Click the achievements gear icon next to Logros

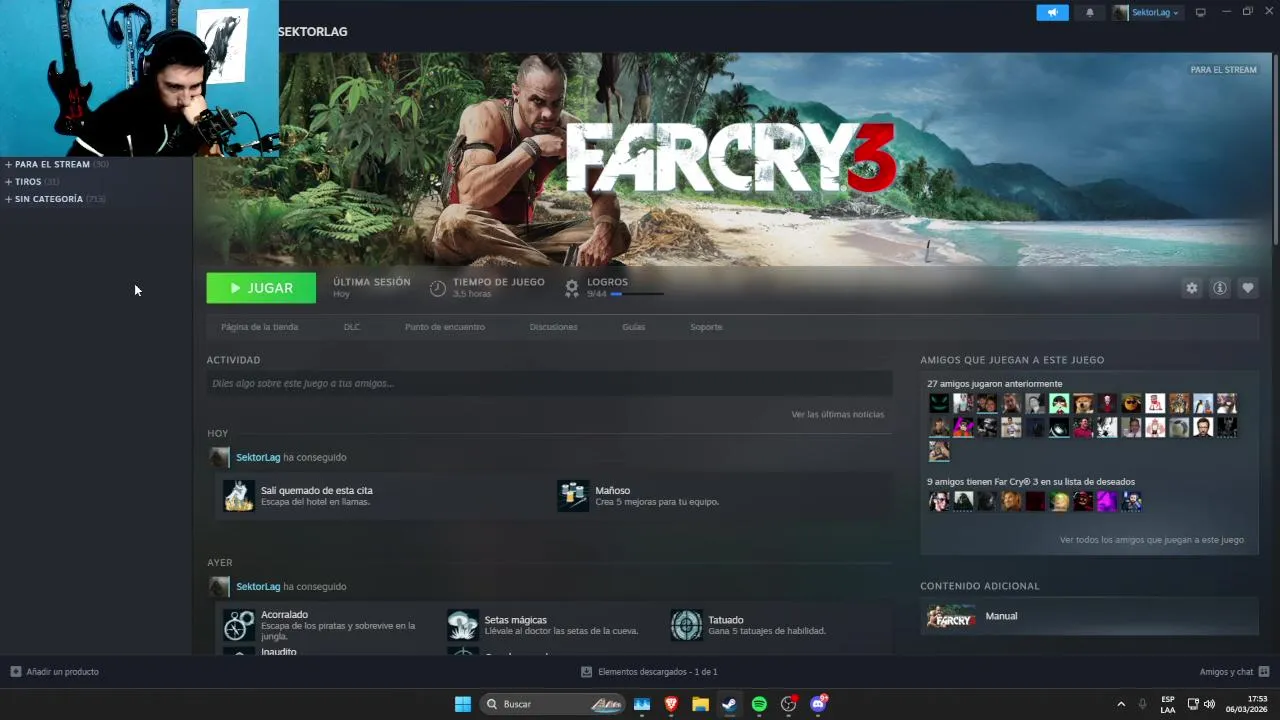click(572, 289)
